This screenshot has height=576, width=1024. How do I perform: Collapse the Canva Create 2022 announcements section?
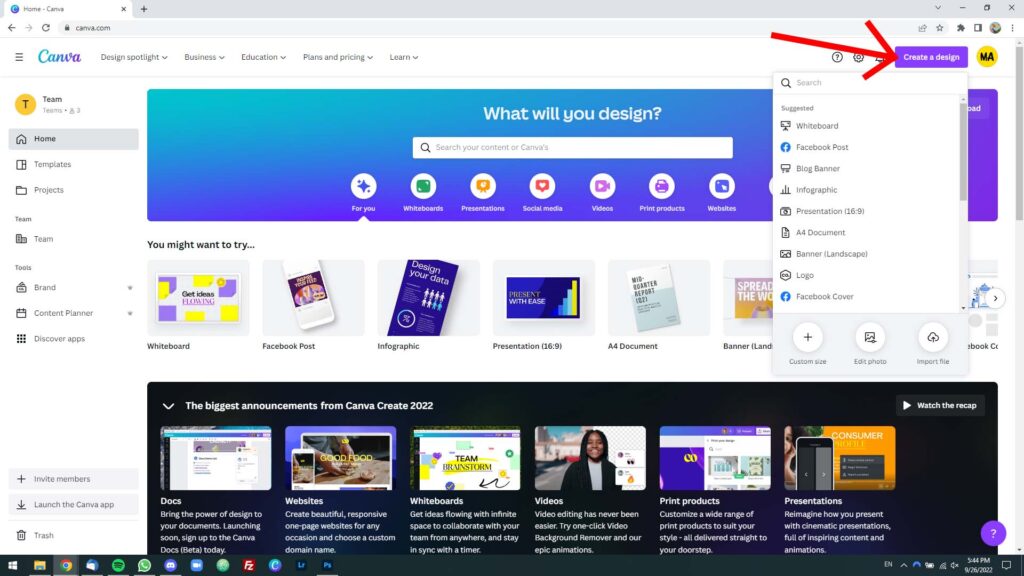168,406
